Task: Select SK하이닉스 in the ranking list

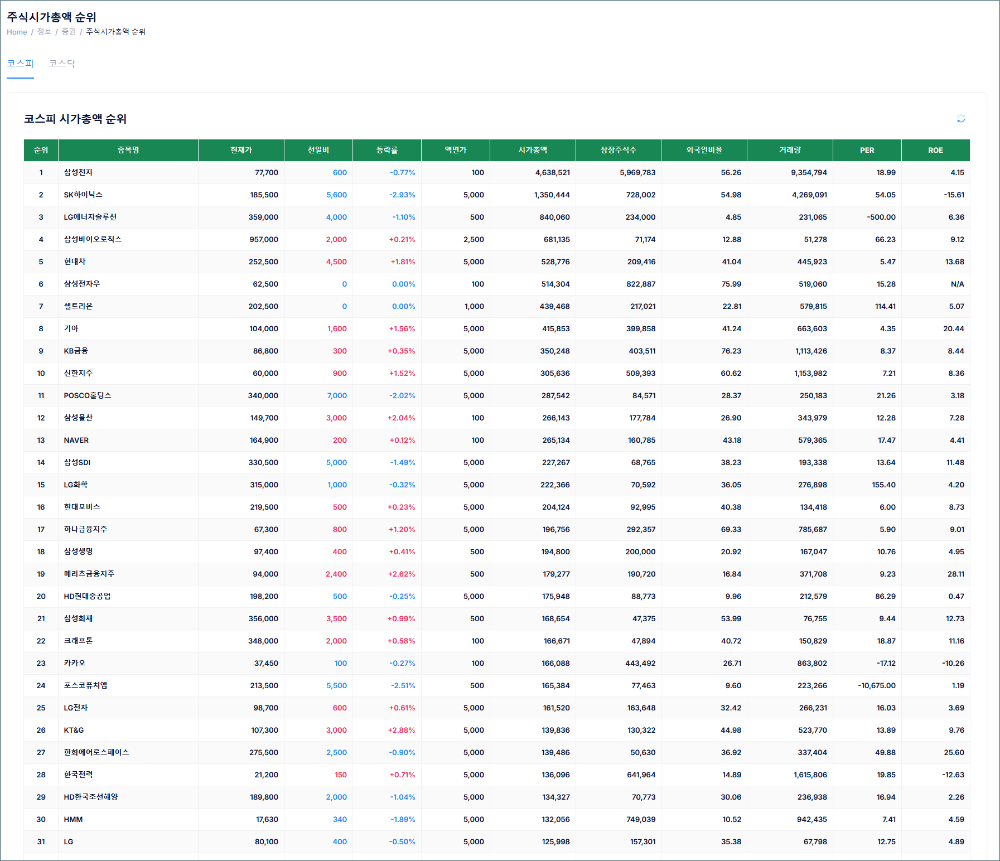Action: [83, 195]
